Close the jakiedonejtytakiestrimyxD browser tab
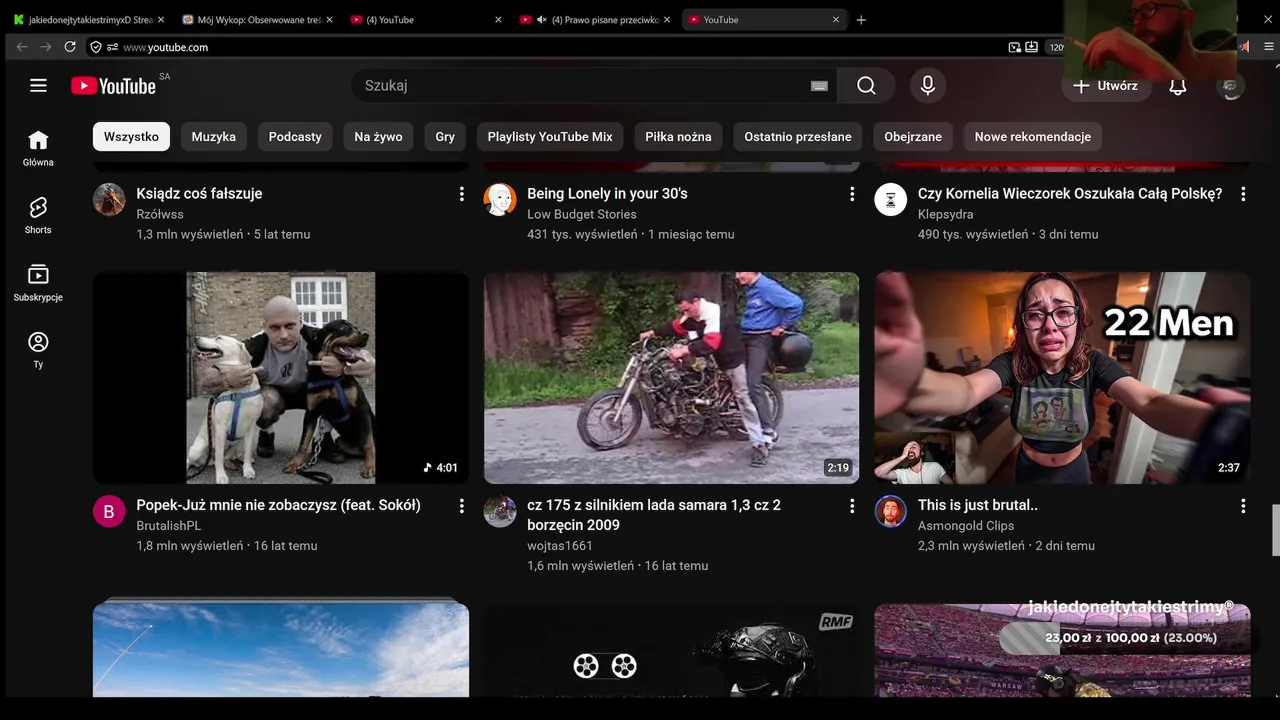Viewport: 1280px width, 720px height. 161,19
